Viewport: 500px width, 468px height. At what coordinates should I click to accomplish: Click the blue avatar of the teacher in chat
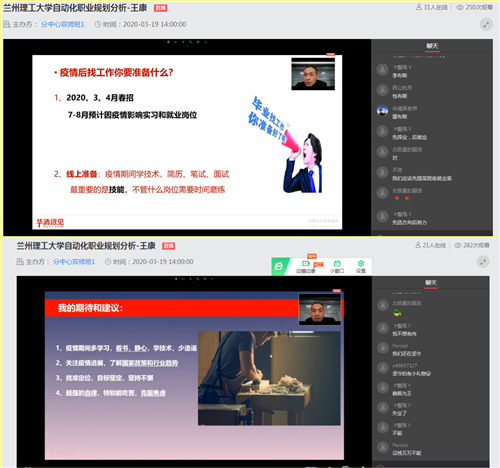tap(382, 111)
